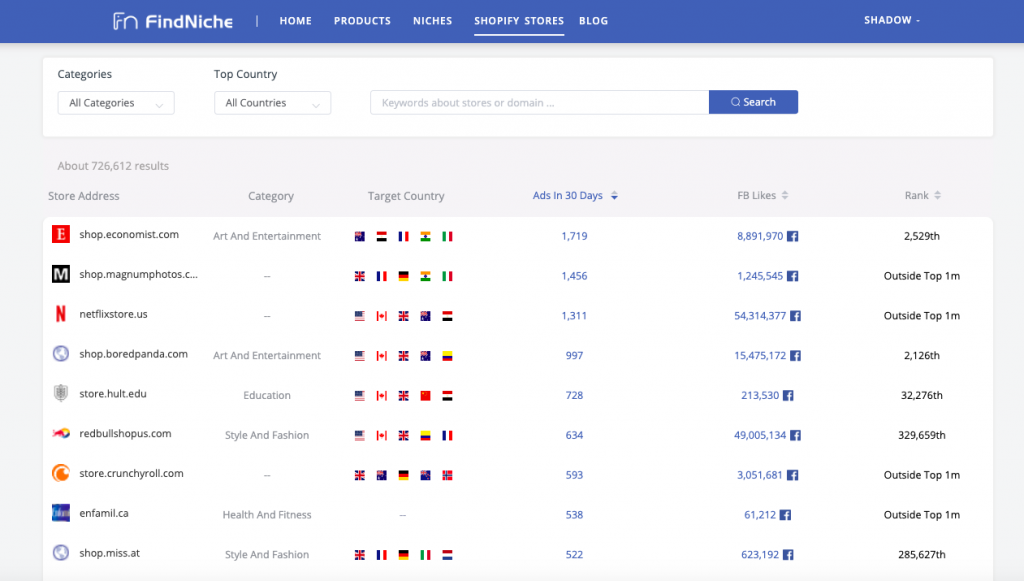This screenshot has width=1024, height=581.
Task: Open the BLOG nav item
Action: tap(594, 21)
